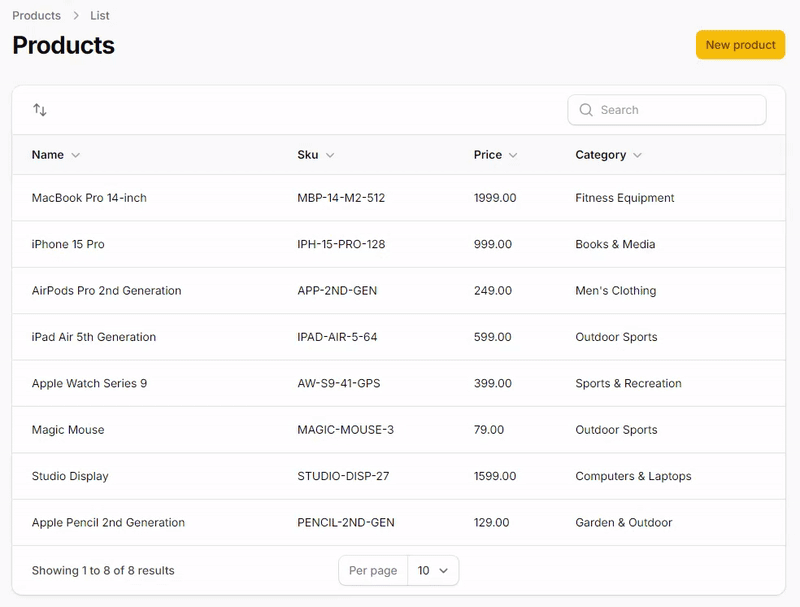Screen dimensions: 800x607
Task: Click the 129.00 price cell
Action: pyautogui.click(x=491, y=523)
